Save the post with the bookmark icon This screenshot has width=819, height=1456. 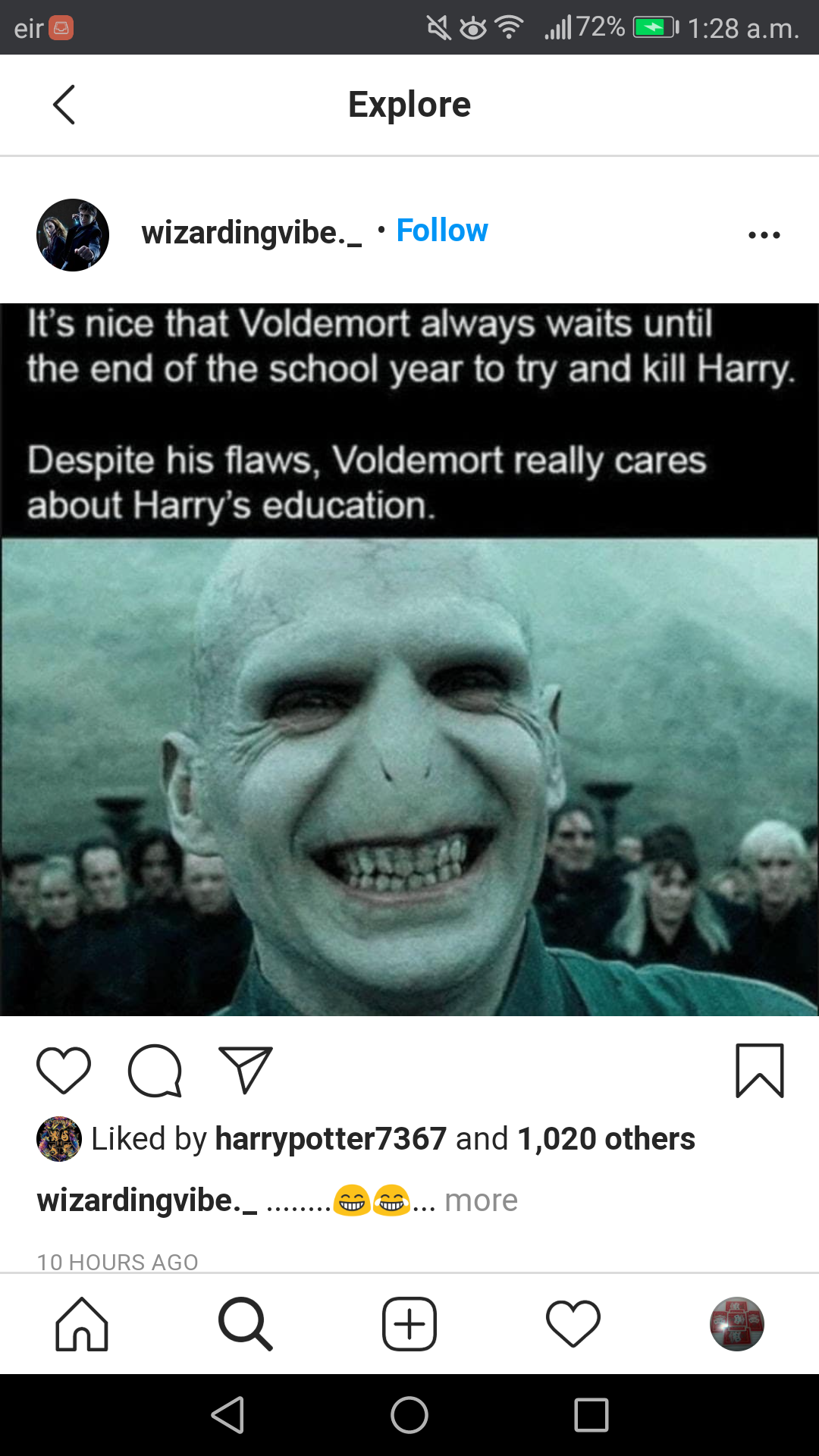(x=760, y=1071)
